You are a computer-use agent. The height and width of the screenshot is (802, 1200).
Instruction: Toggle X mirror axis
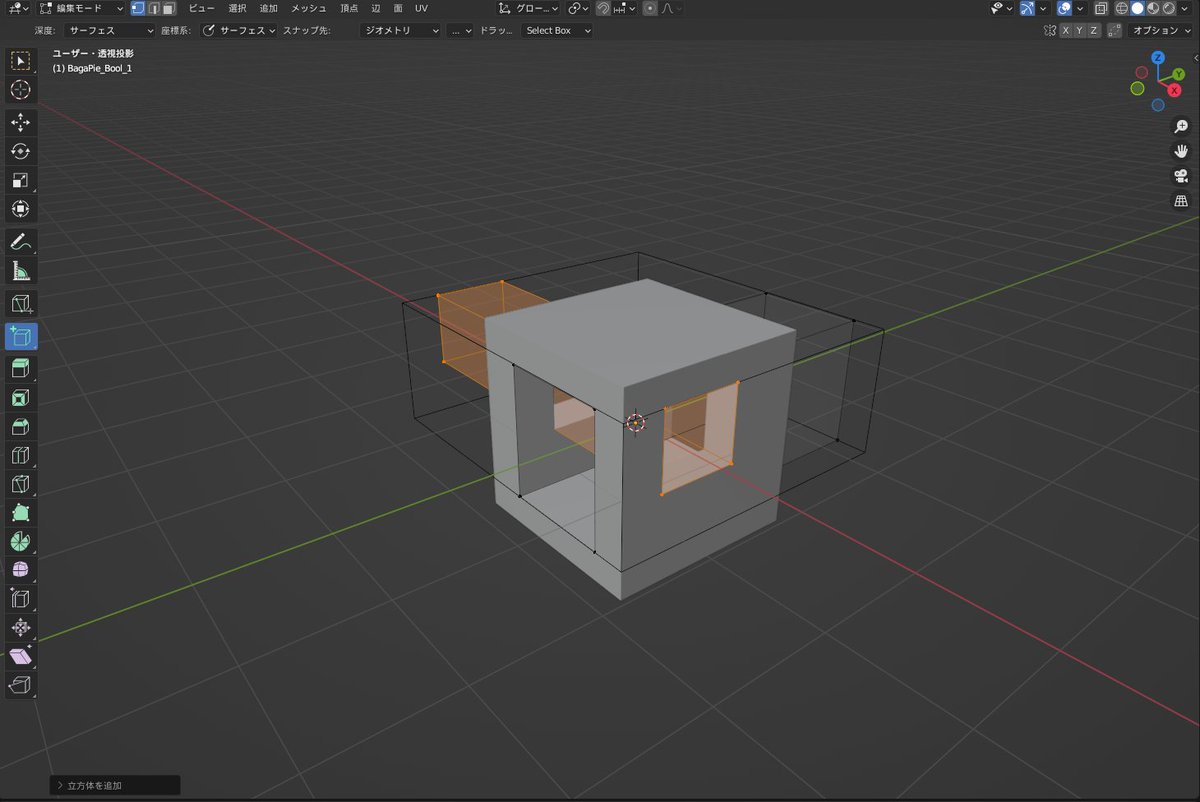click(x=1066, y=30)
